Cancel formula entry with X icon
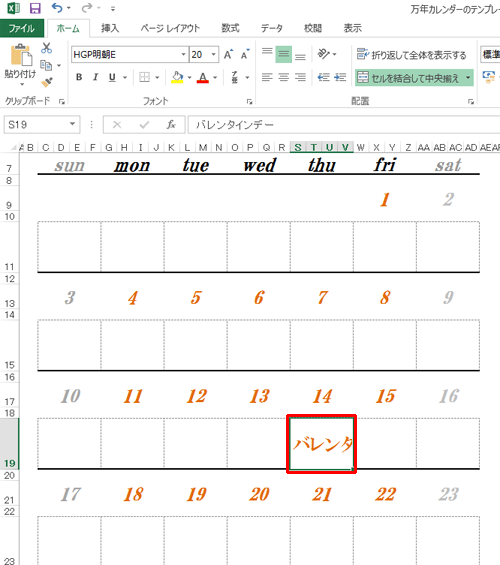 [117, 125]
